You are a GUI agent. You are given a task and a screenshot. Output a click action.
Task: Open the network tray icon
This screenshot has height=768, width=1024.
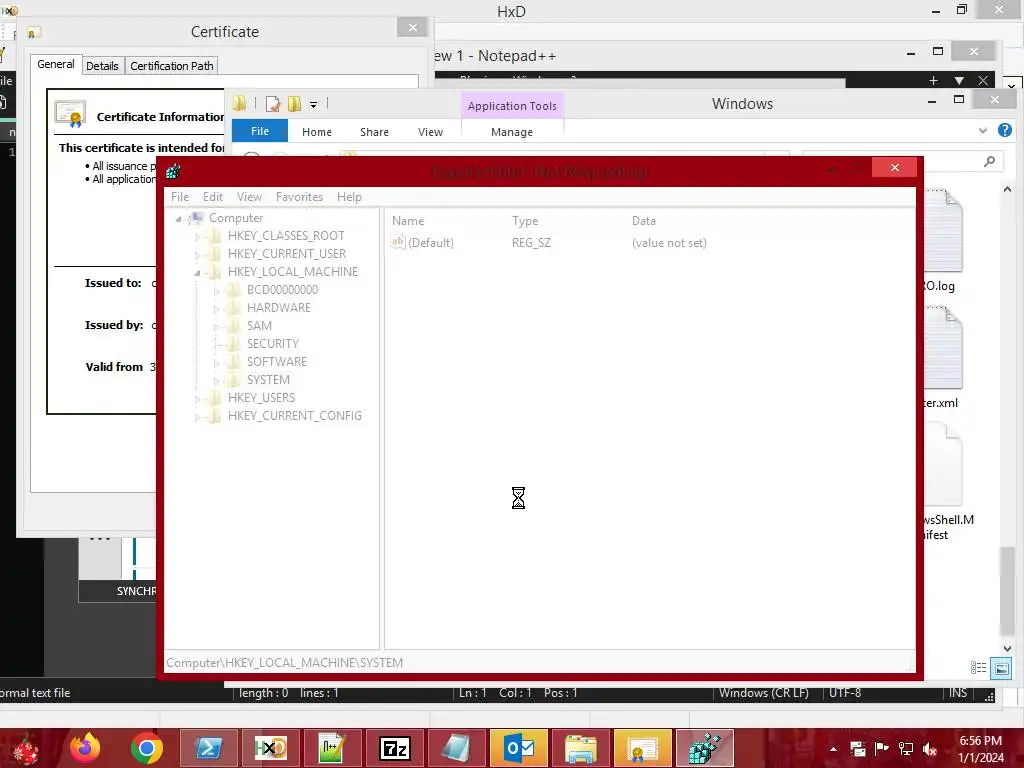pos(906,749)
